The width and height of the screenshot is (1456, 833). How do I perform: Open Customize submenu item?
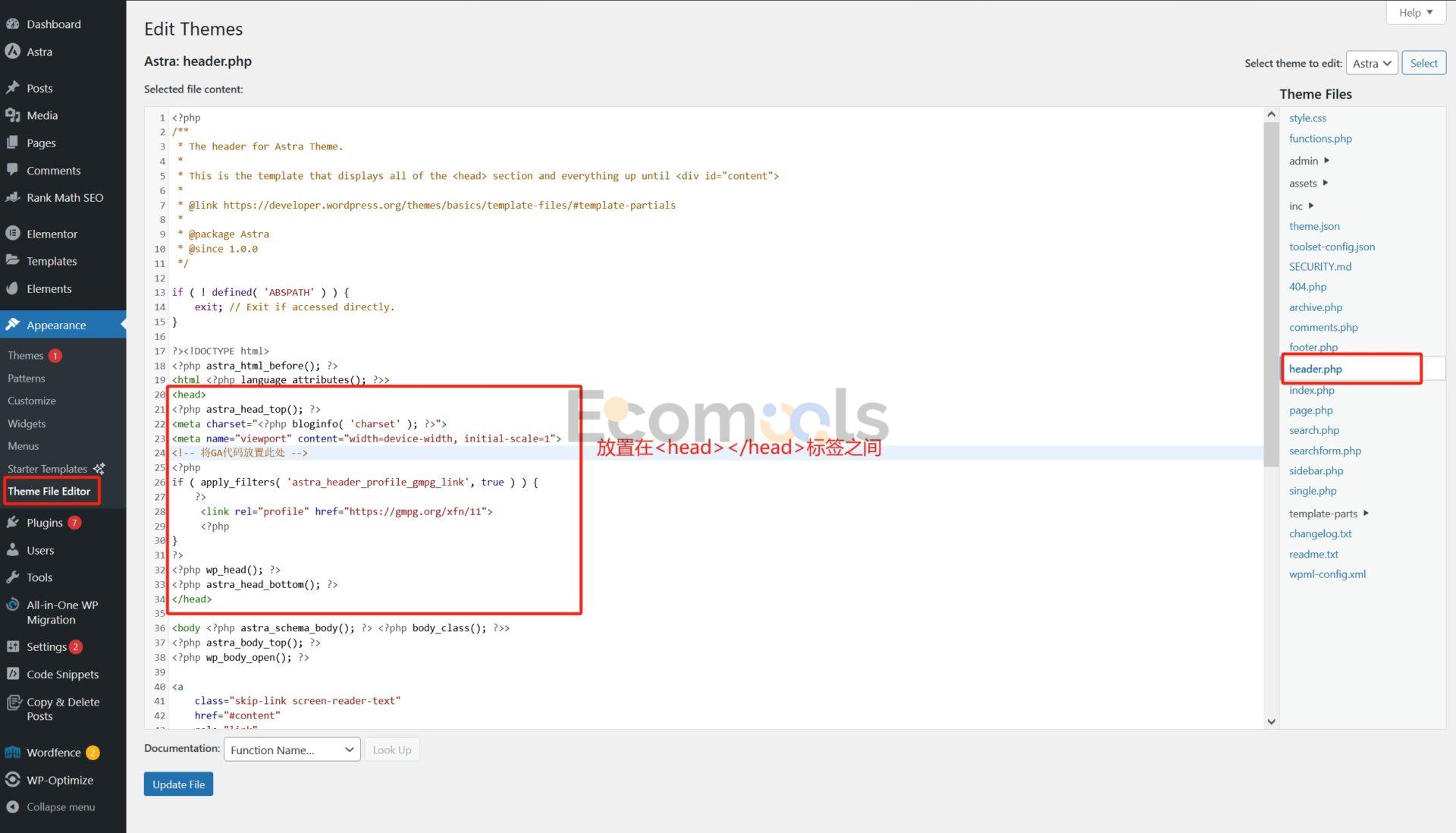pos(32,401)
